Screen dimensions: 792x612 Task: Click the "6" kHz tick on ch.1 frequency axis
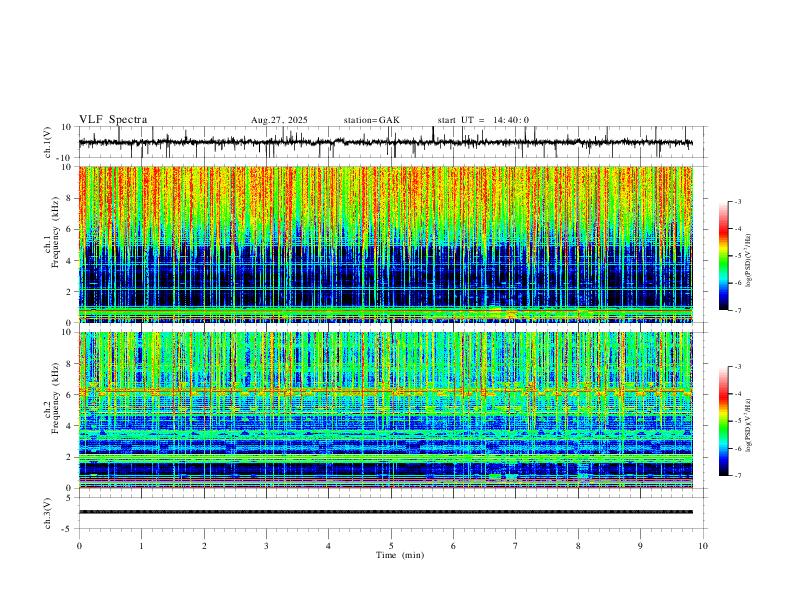tap(70, 229)
